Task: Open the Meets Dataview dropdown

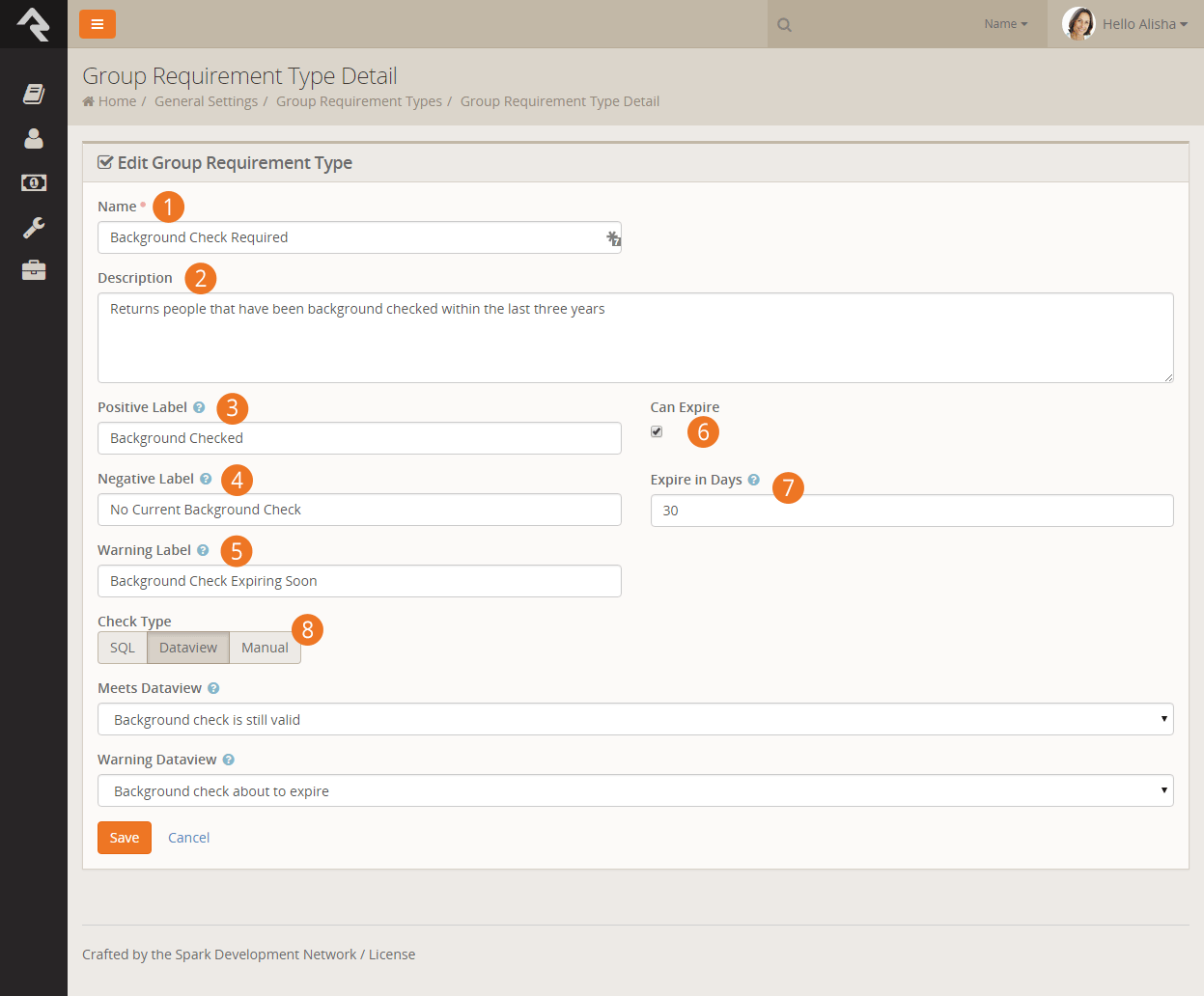Action: click(635, 719)
